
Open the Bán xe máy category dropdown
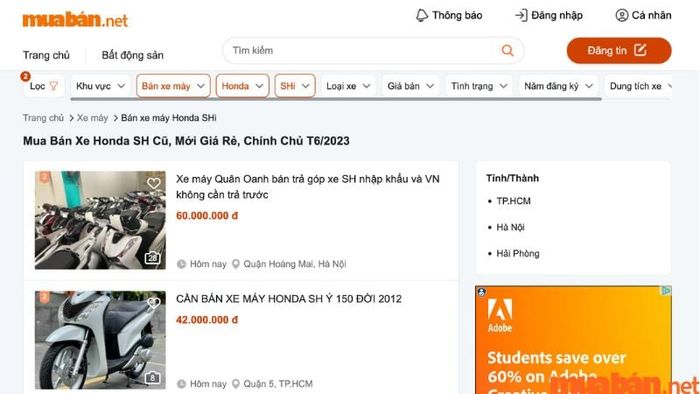173,86
